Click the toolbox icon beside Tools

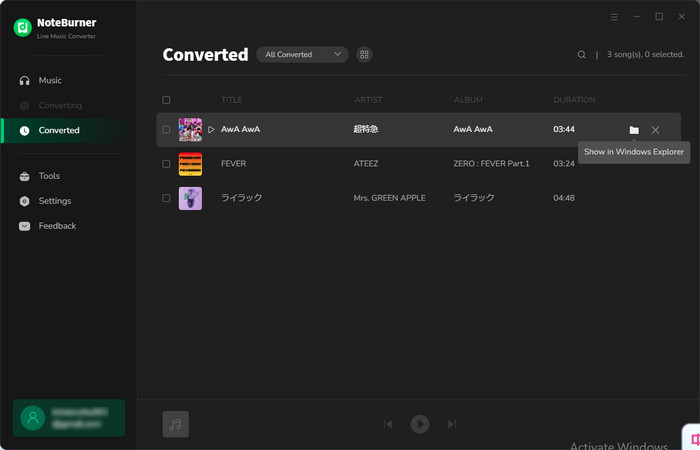[x=25, y=176]
